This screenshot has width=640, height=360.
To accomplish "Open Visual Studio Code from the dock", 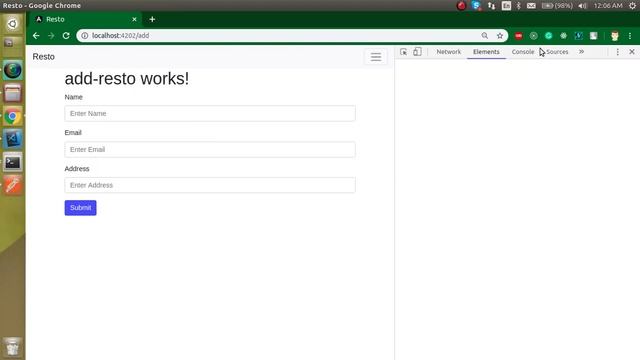I will (x=13, y=139).
